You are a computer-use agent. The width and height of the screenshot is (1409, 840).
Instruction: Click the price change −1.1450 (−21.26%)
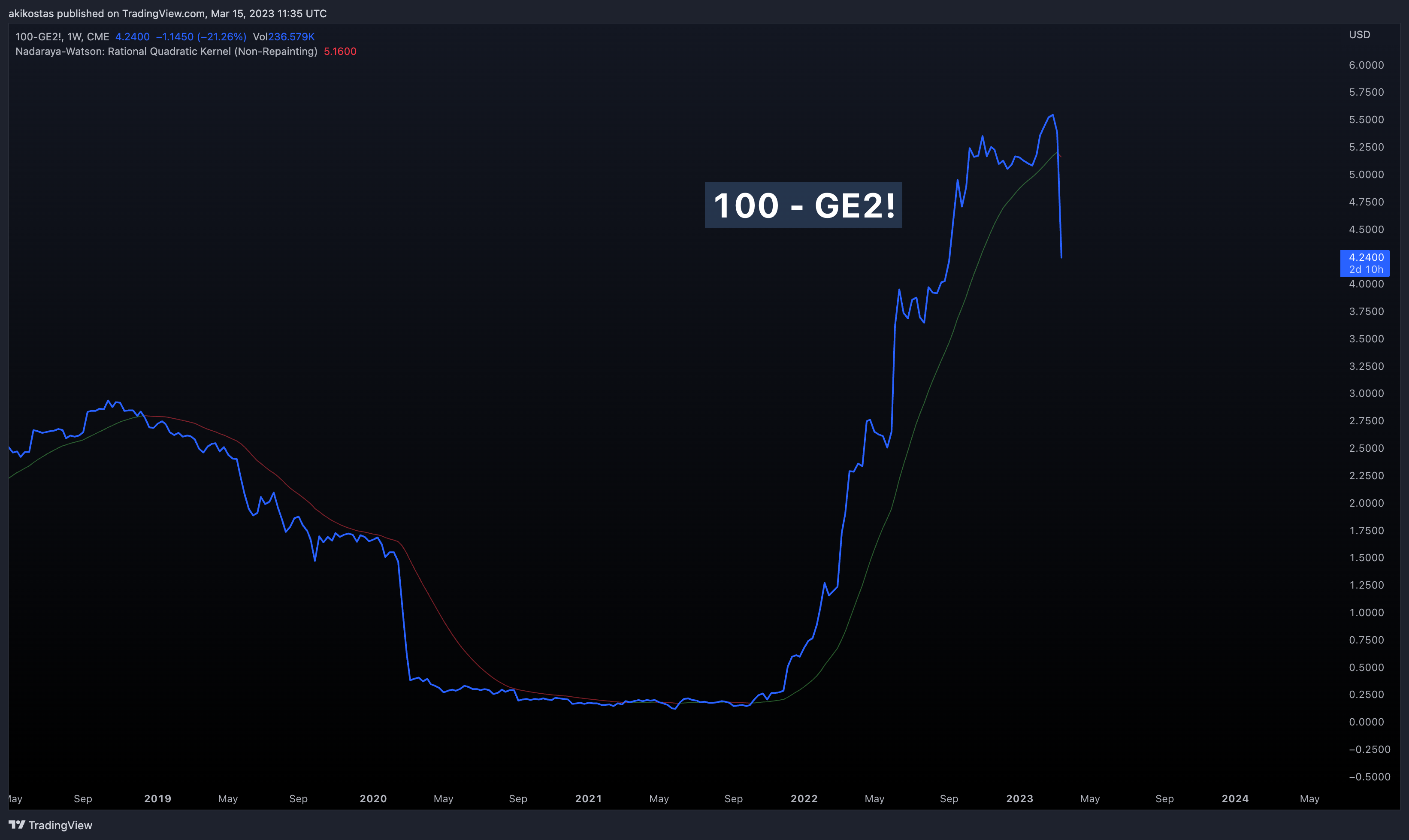click(x=201, y=37)
